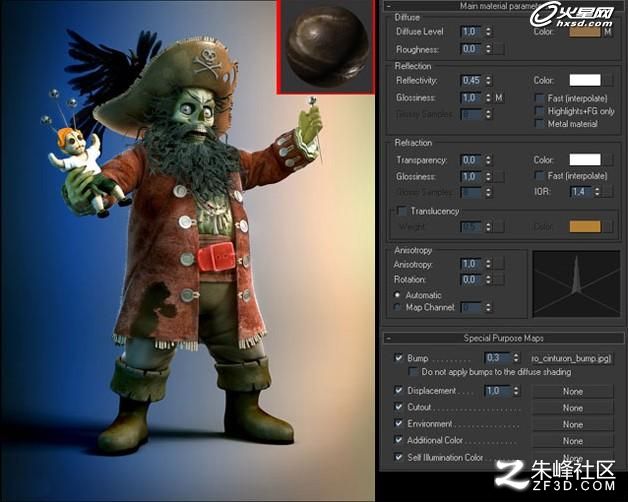Enable Refraction Fast (interpolate) checkbox
The height and width of the screenshot is (502, 628).
coord(540,176)
